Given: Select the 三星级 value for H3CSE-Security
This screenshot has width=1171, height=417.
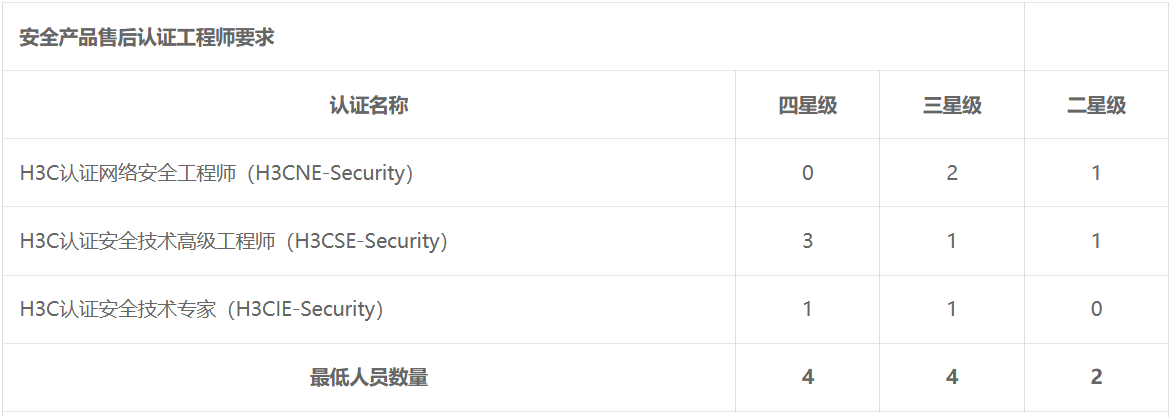Looking at the screenshot, I should (x=952, y=241).
